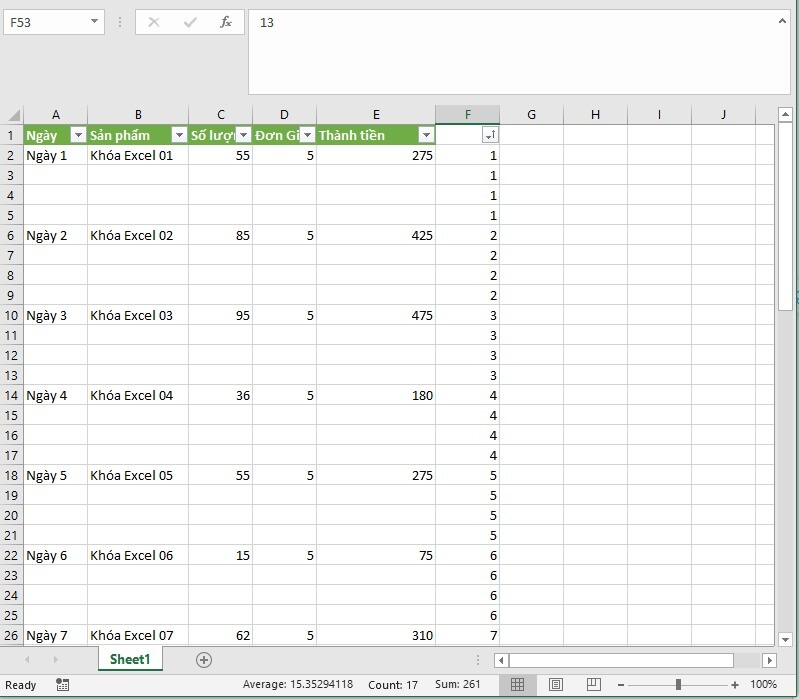This screenshot has height=699, width=799.
Task: Select column B header
Action: [138, 115]
